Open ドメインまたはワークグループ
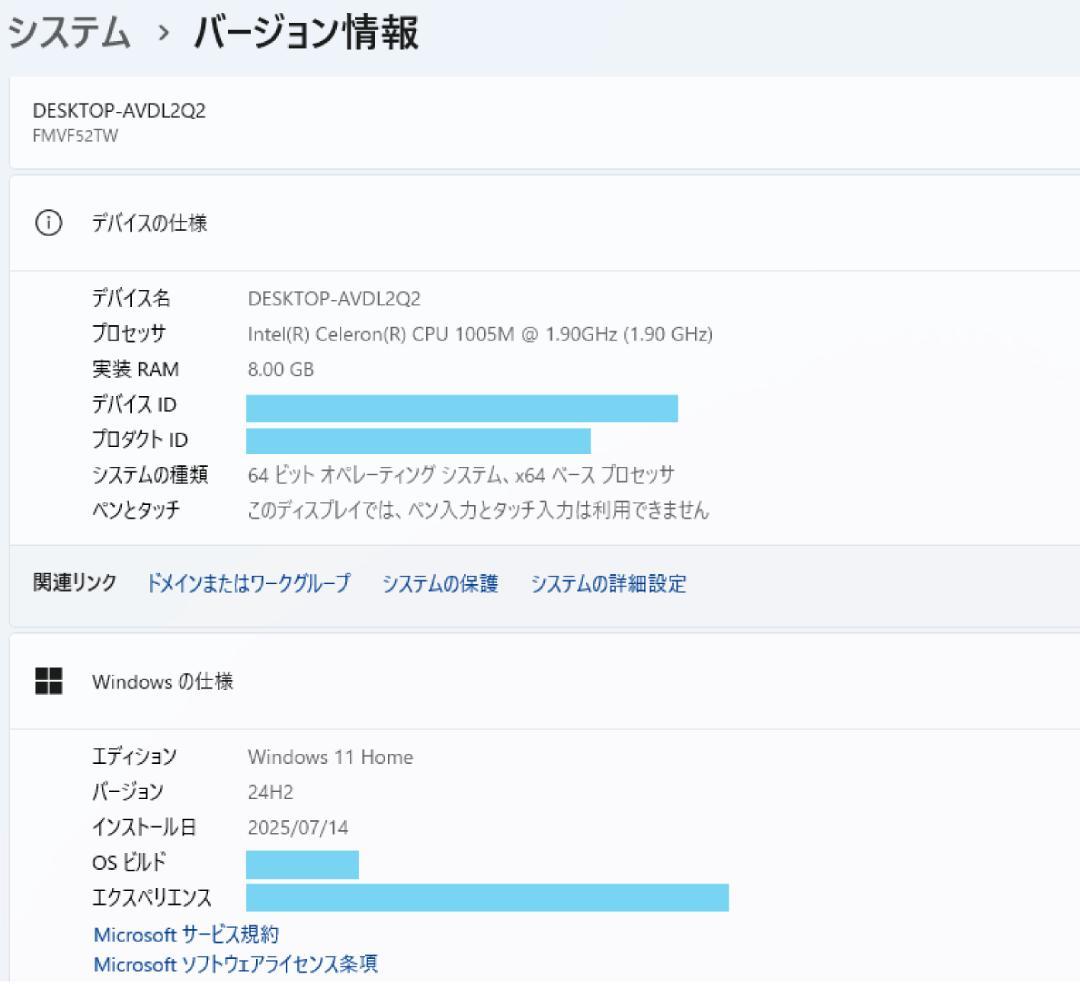Screen dimensions: 1080x984 pos(250,584)
